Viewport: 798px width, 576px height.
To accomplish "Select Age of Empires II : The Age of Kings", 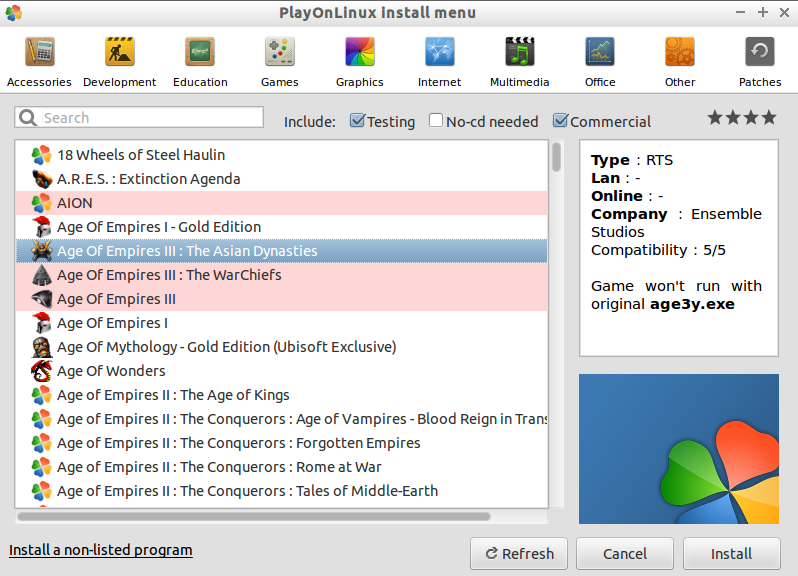I will pos(281,395).
